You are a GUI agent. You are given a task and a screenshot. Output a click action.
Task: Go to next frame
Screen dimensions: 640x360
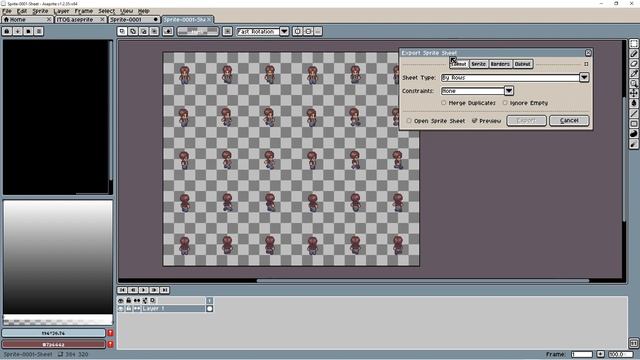coord(154,290)
